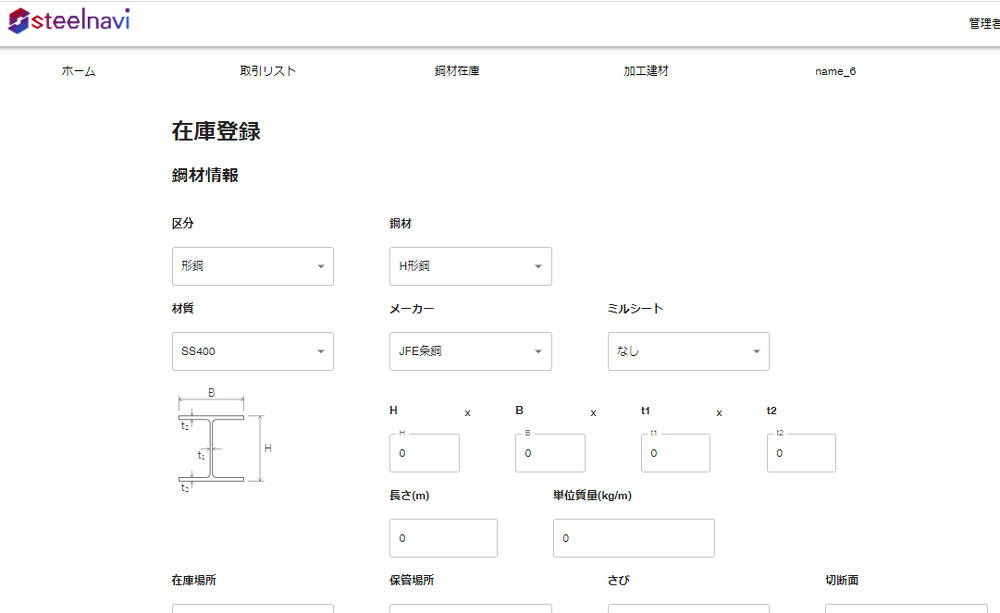Open the 鋼材在庫 menu
The image size is (1000, 613).
pos(457,71)
